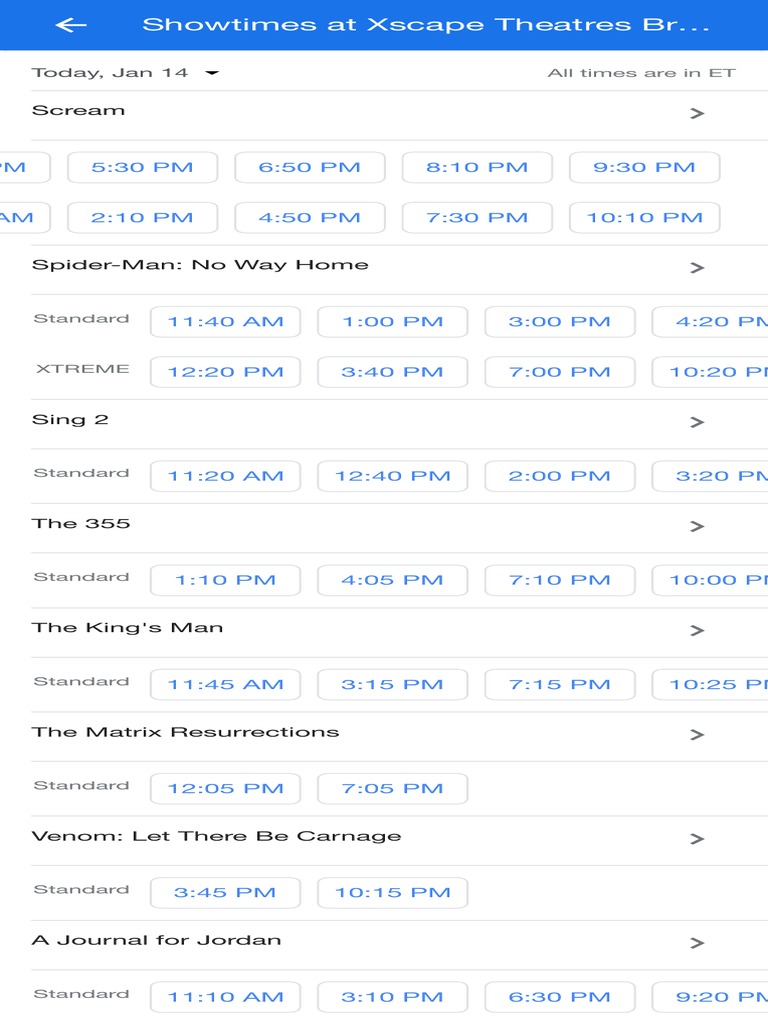Choose Spider-Man Standard 11:40 AM showtime
768x1024 pixels.
point(225,322)
